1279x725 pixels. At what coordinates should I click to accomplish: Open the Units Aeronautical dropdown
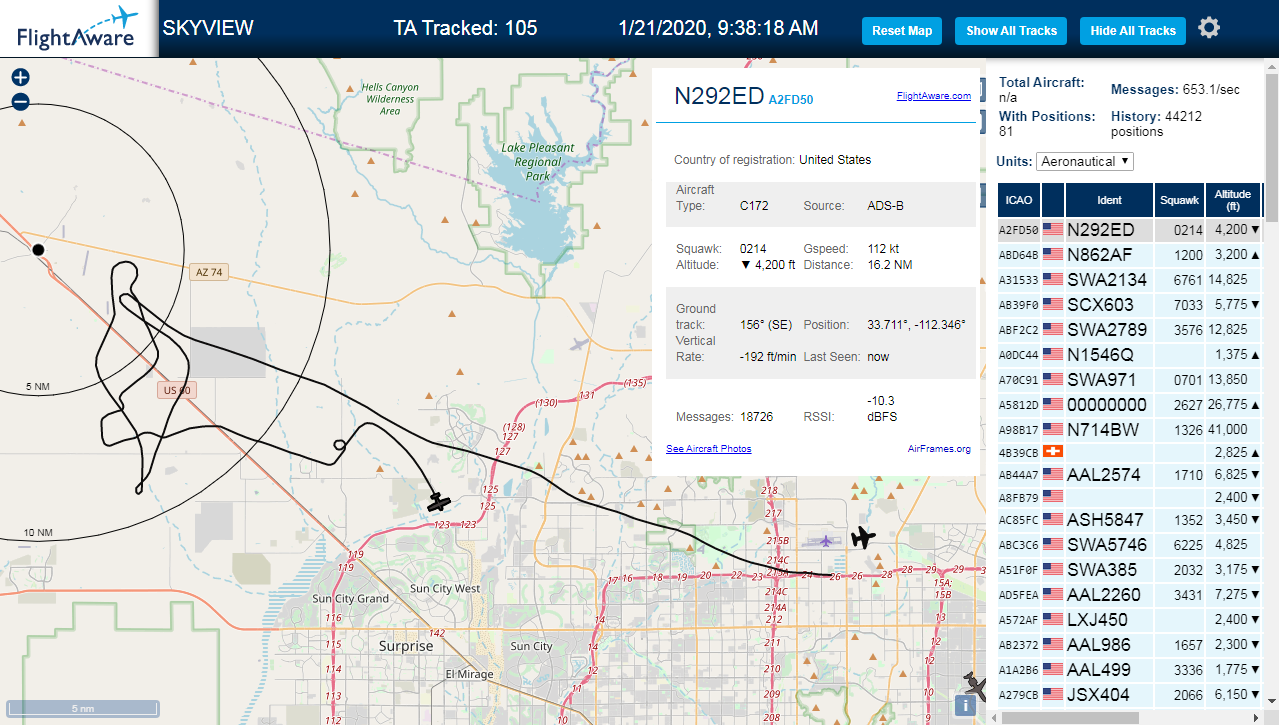(x=1085, y=161)
